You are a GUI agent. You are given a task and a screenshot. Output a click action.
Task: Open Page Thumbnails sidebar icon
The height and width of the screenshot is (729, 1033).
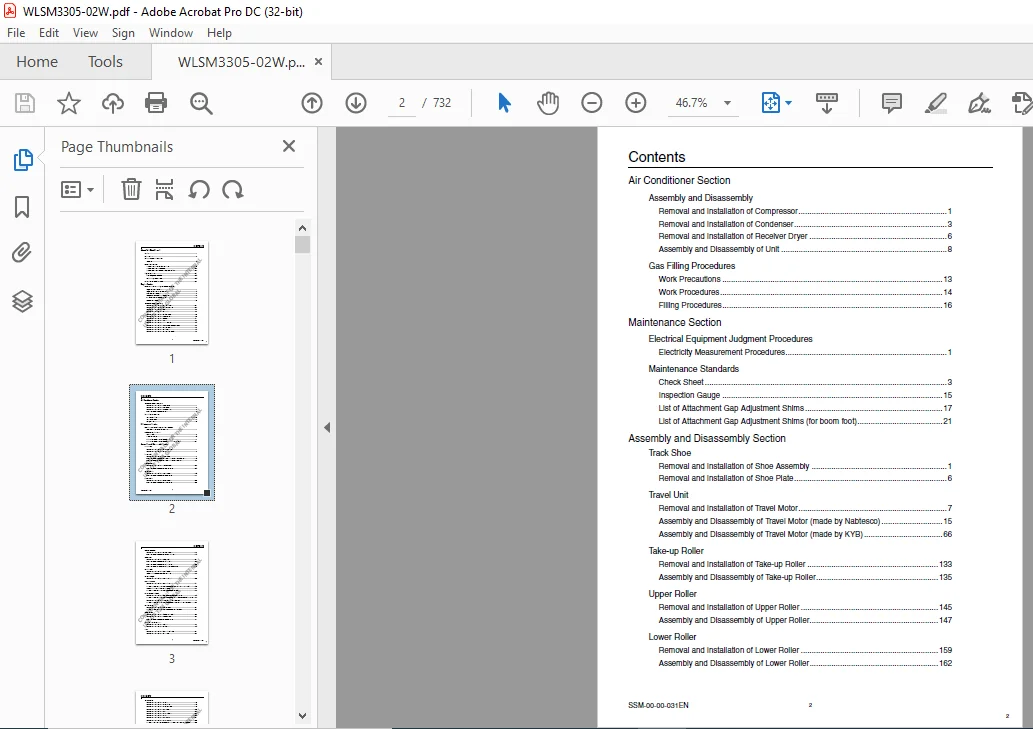click(23, 160)
